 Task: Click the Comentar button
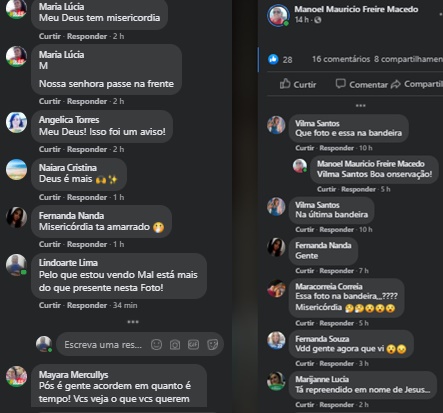[362, 84]
